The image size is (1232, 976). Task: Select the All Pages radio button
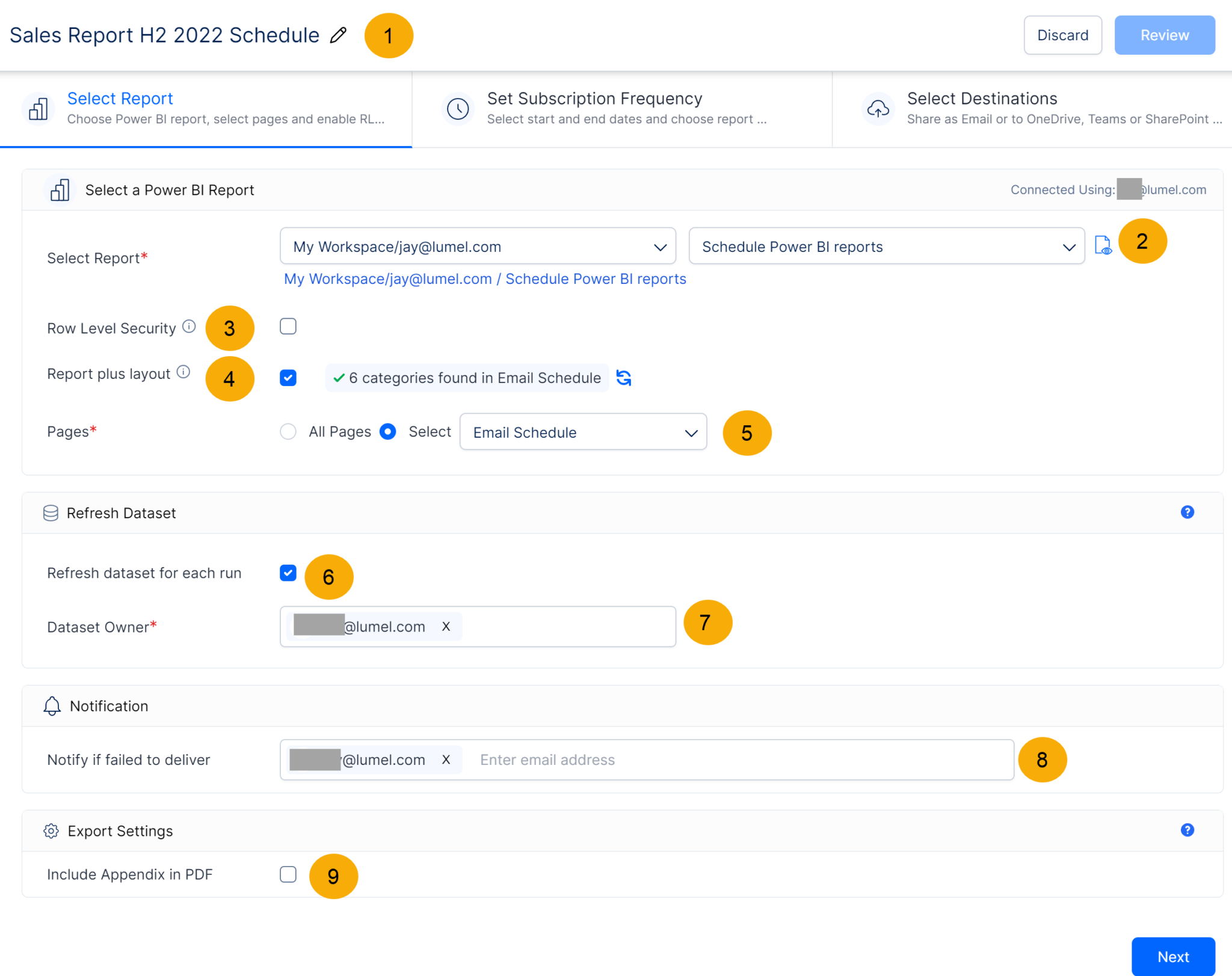pyautogui.click(x=289, y=431)
